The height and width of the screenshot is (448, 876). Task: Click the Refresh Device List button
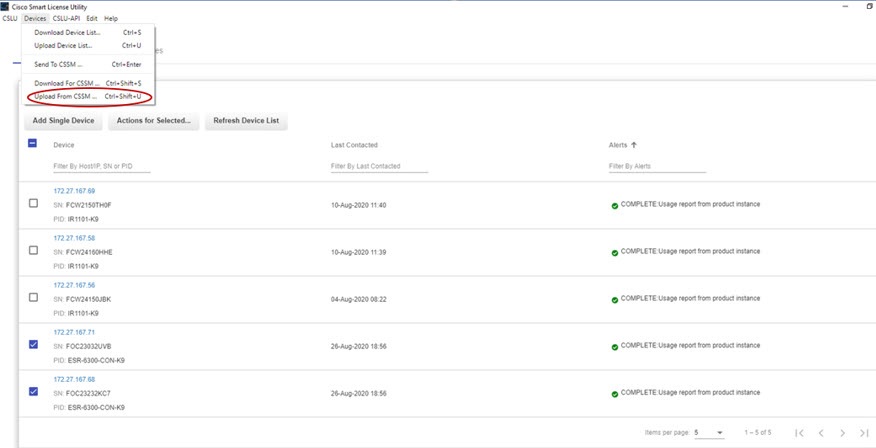click(x=247, y=121)
